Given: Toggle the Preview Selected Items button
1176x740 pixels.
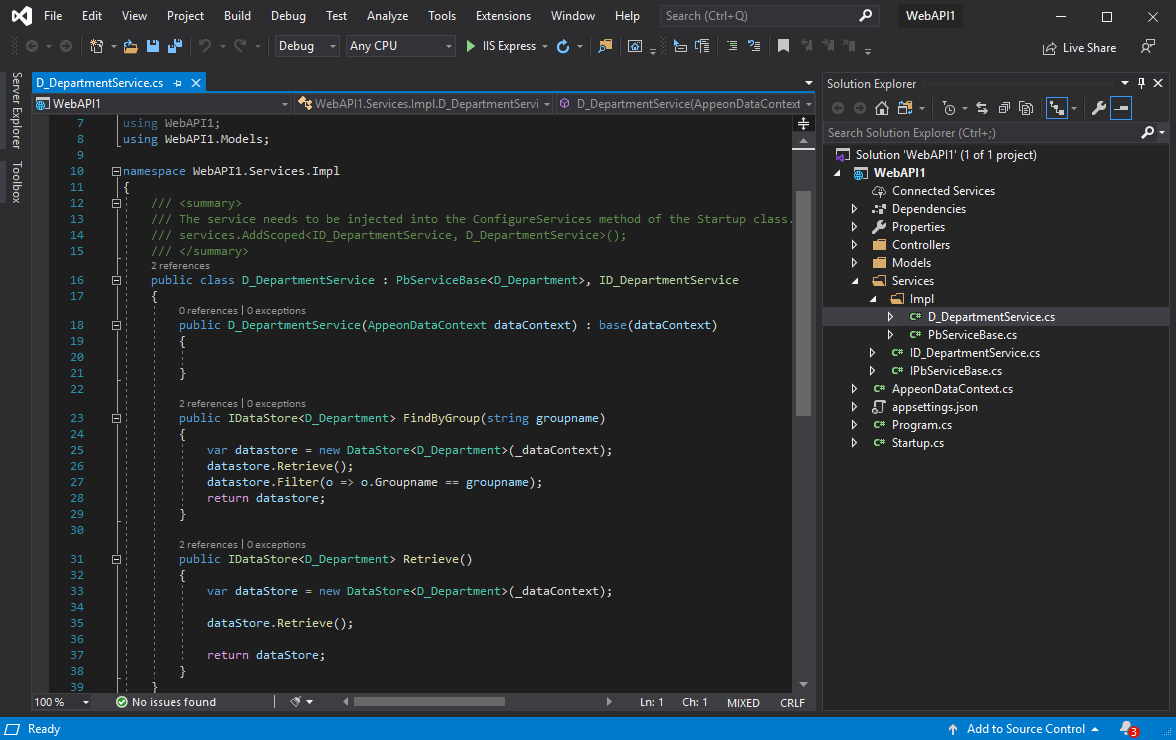Looking at the screenshot, I should [1121, 108].
